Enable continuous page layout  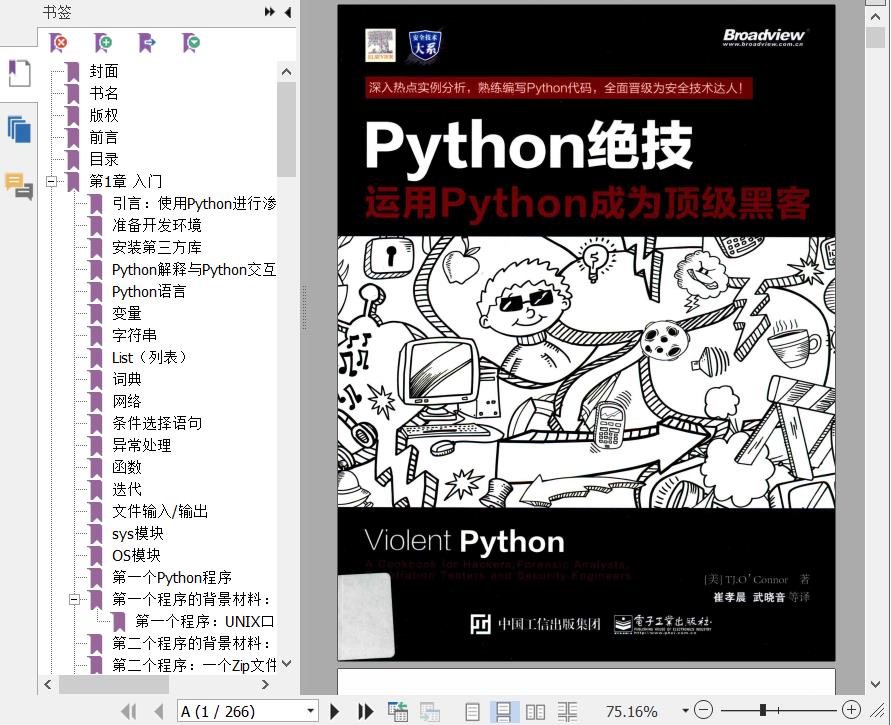503,711
